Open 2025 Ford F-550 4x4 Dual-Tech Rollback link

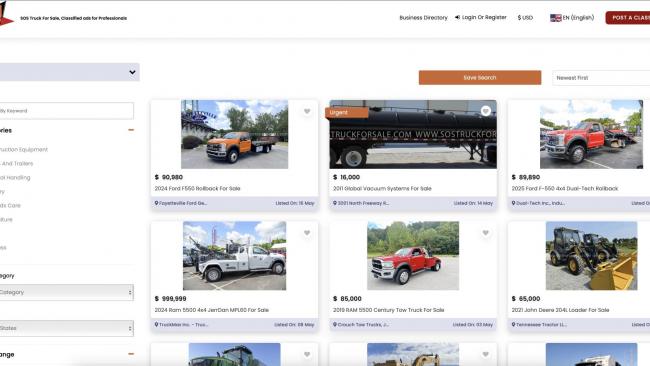[x=565, y=189]
